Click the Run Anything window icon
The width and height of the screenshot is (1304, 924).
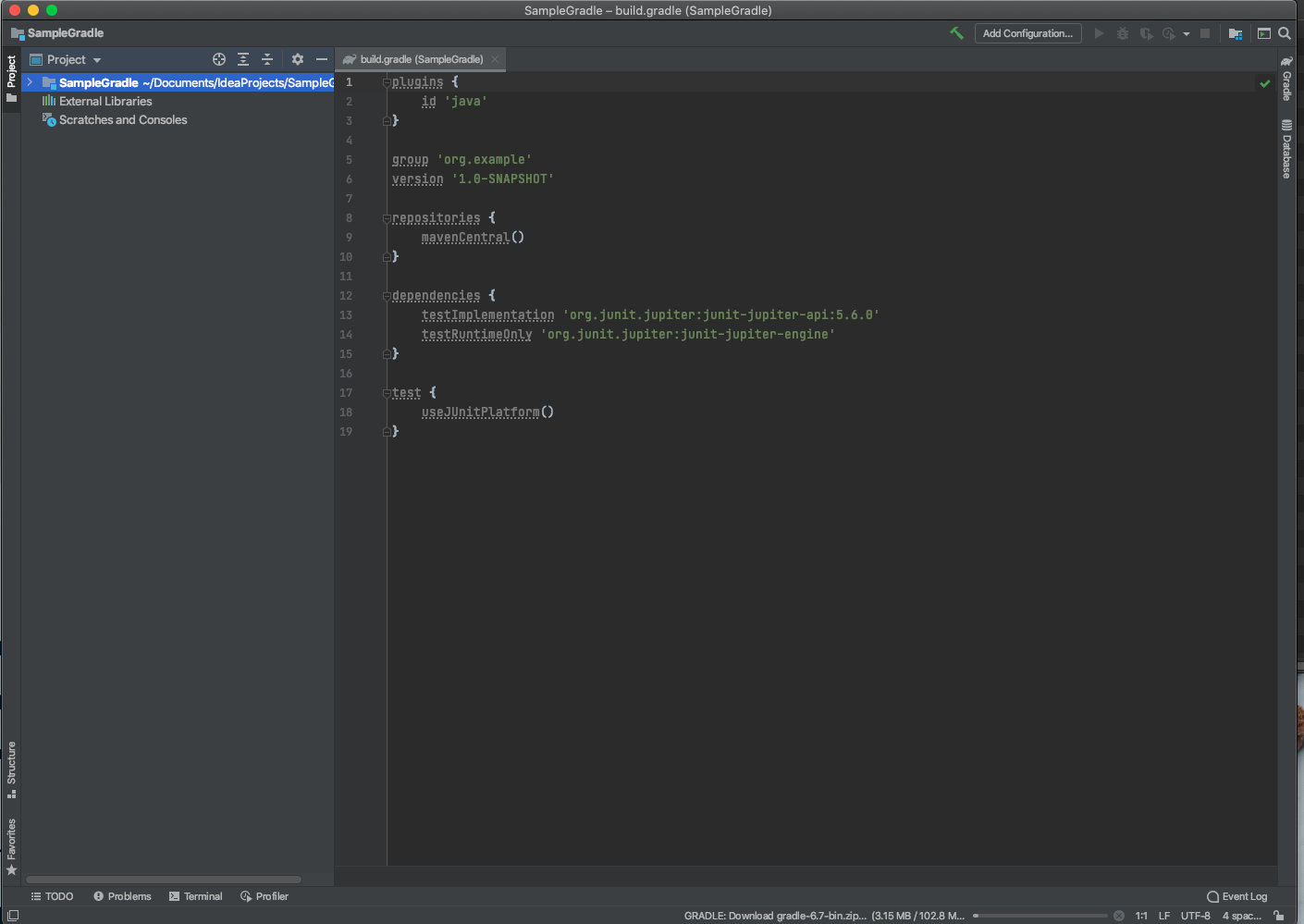(x=1263, y=33)
